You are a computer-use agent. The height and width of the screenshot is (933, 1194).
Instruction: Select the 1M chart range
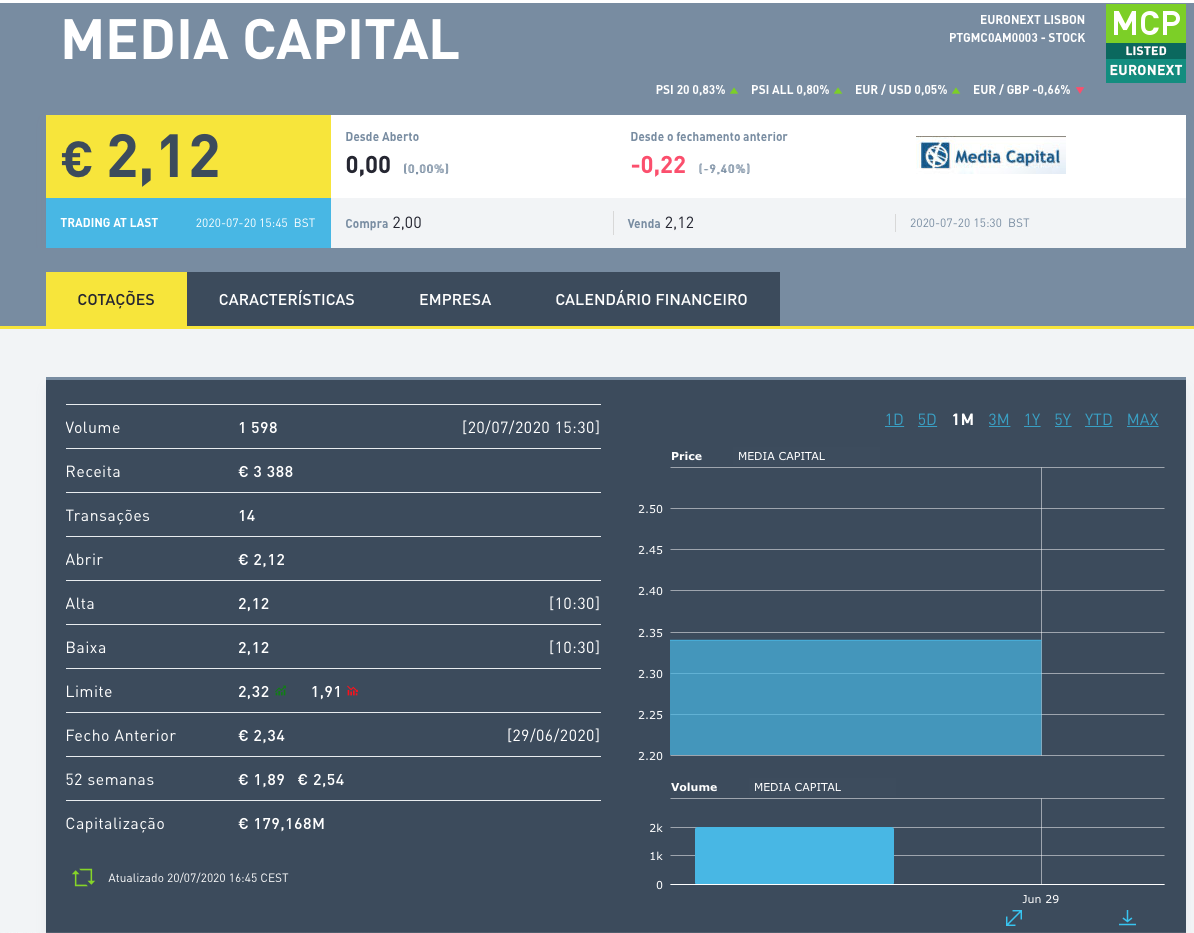(963, 420)
